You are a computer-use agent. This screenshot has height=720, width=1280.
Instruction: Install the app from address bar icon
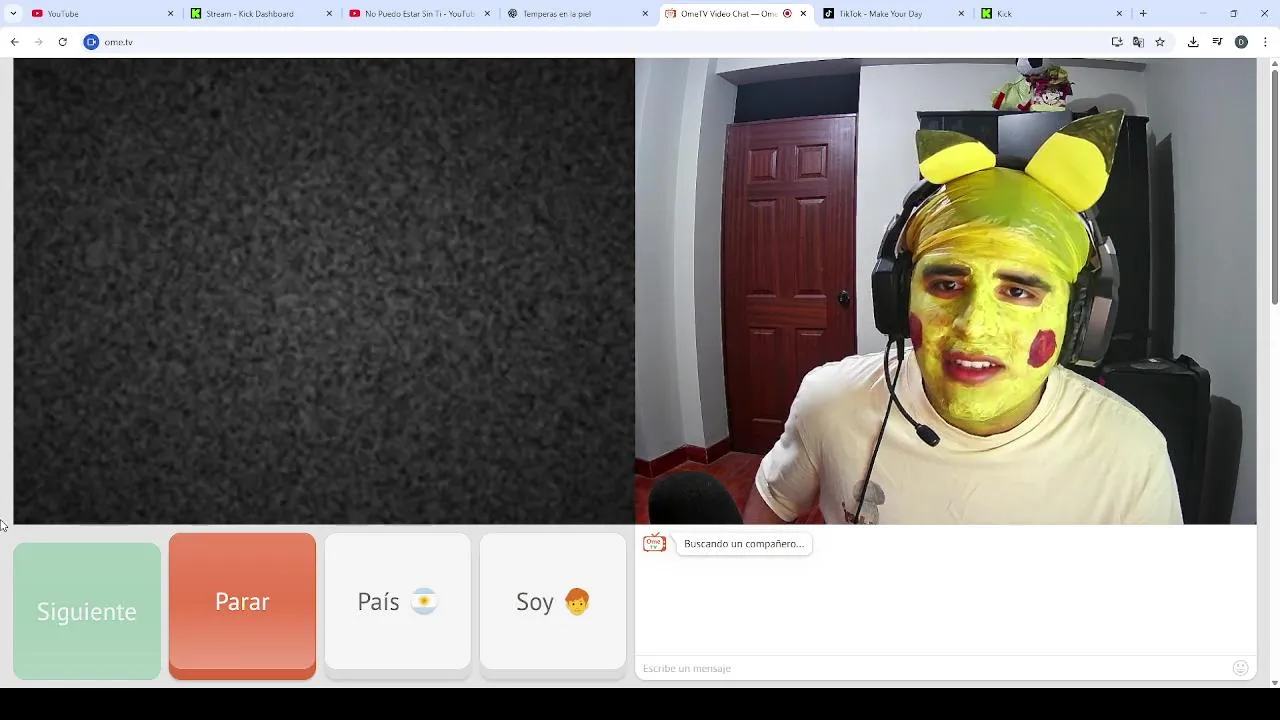(1117, 42)
